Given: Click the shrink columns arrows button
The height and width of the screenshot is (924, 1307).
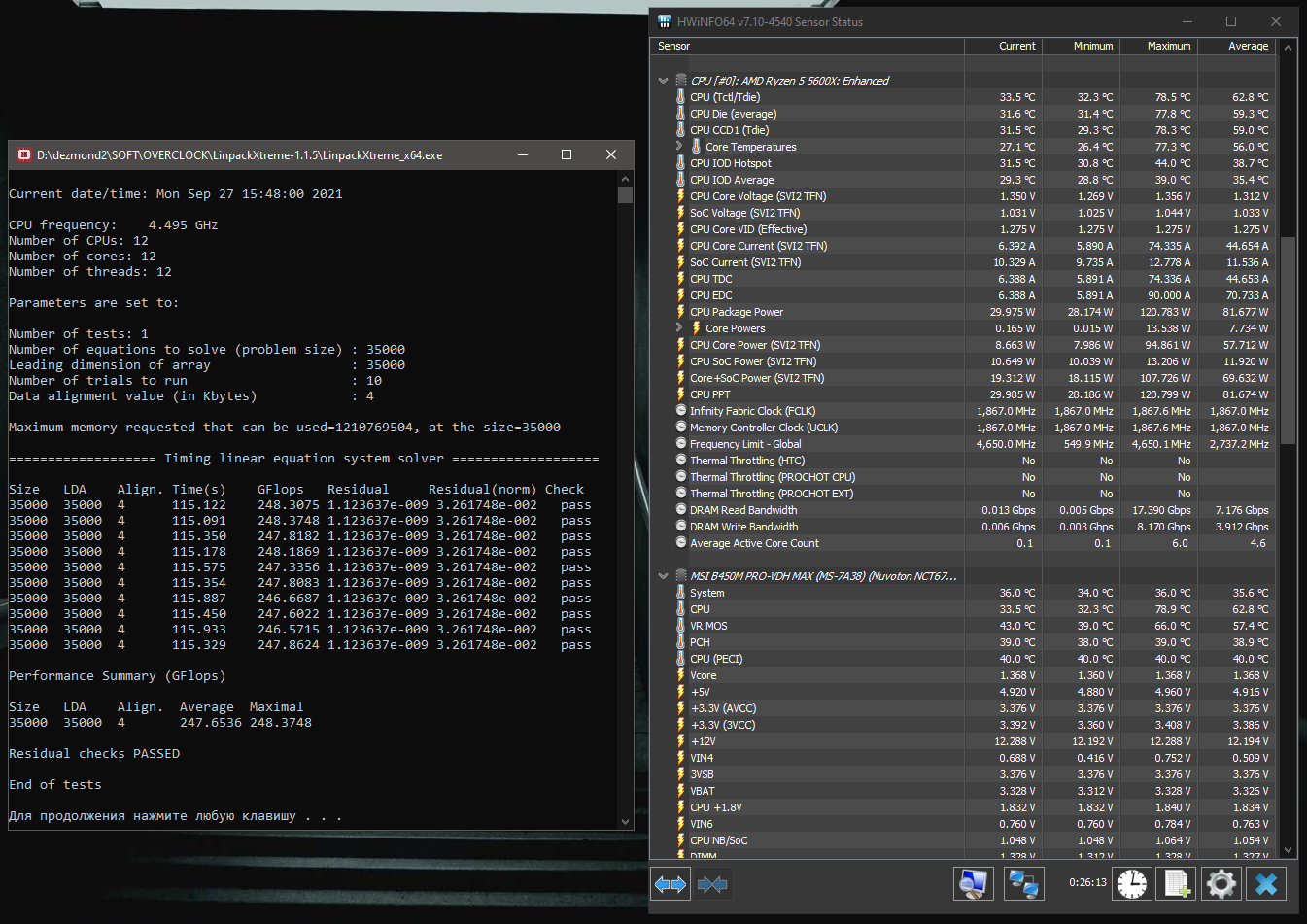Looking at the screenshot, I should tap(712, 884).
